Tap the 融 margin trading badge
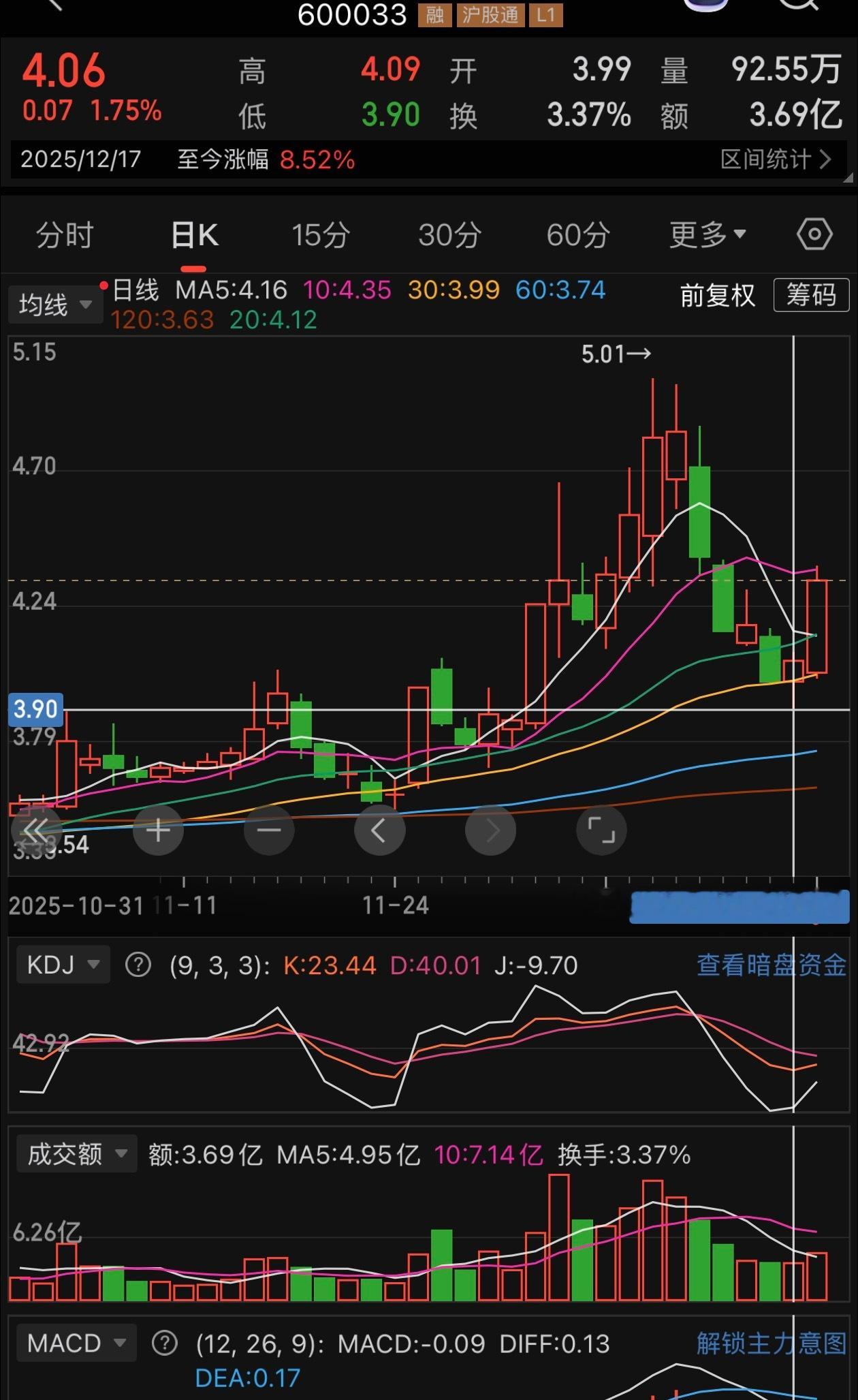The image size is (858, 1400). (x=435, y=14)
